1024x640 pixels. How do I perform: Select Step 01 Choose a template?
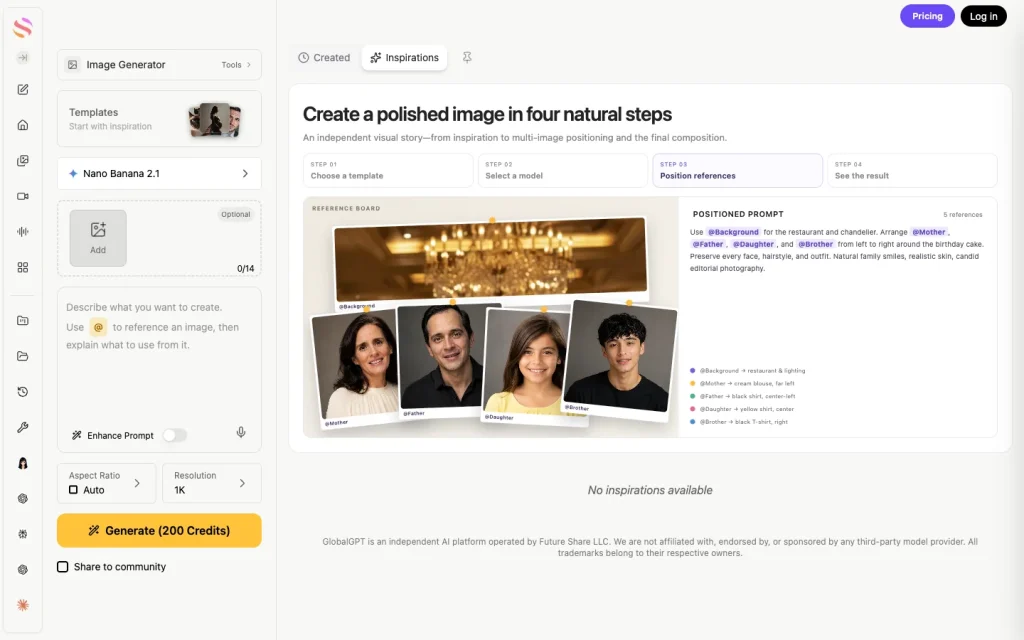click(388, 170)
